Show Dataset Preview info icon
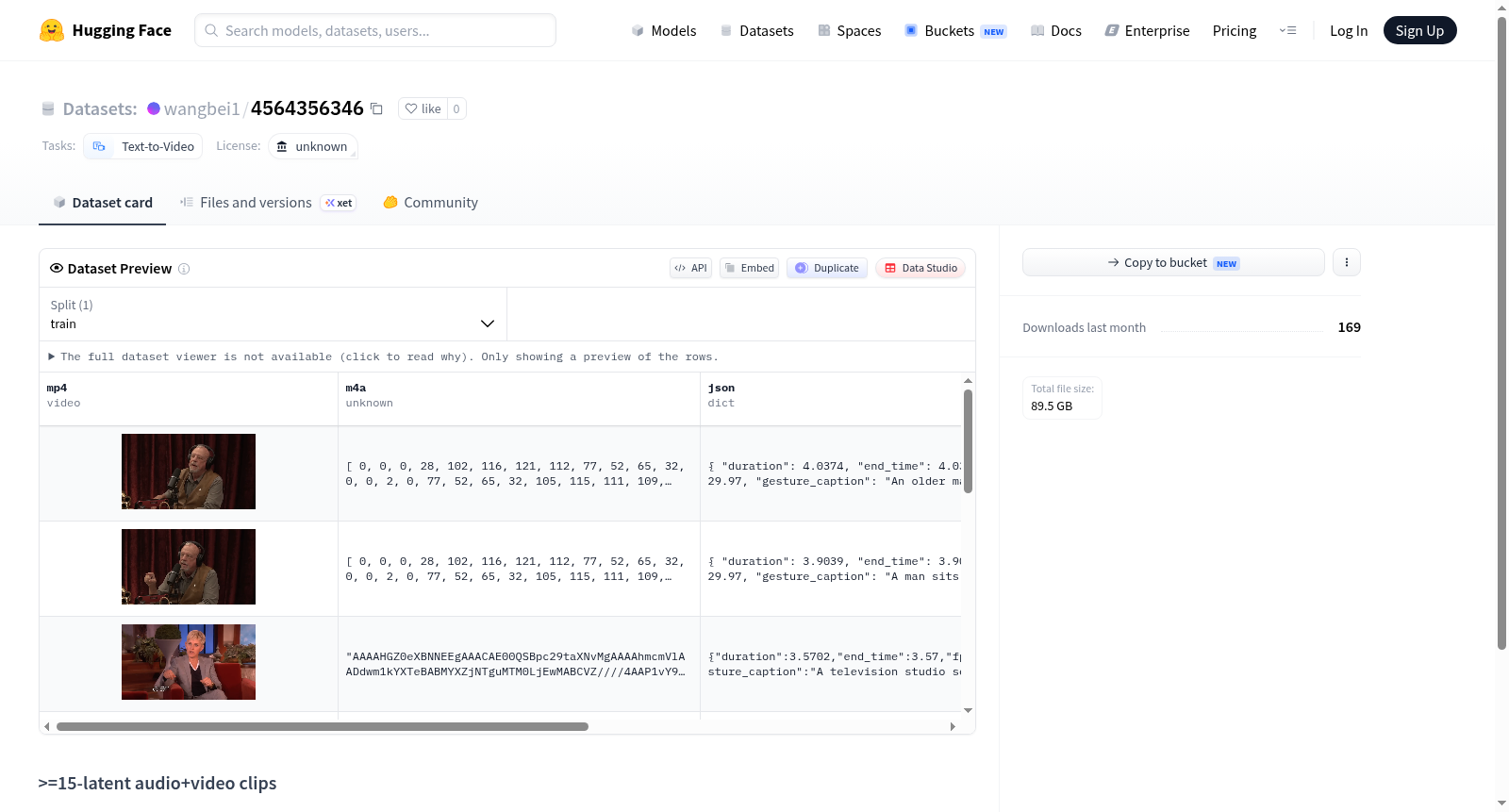This screenshot has height=812, width=1509. (x=184, y=269)
